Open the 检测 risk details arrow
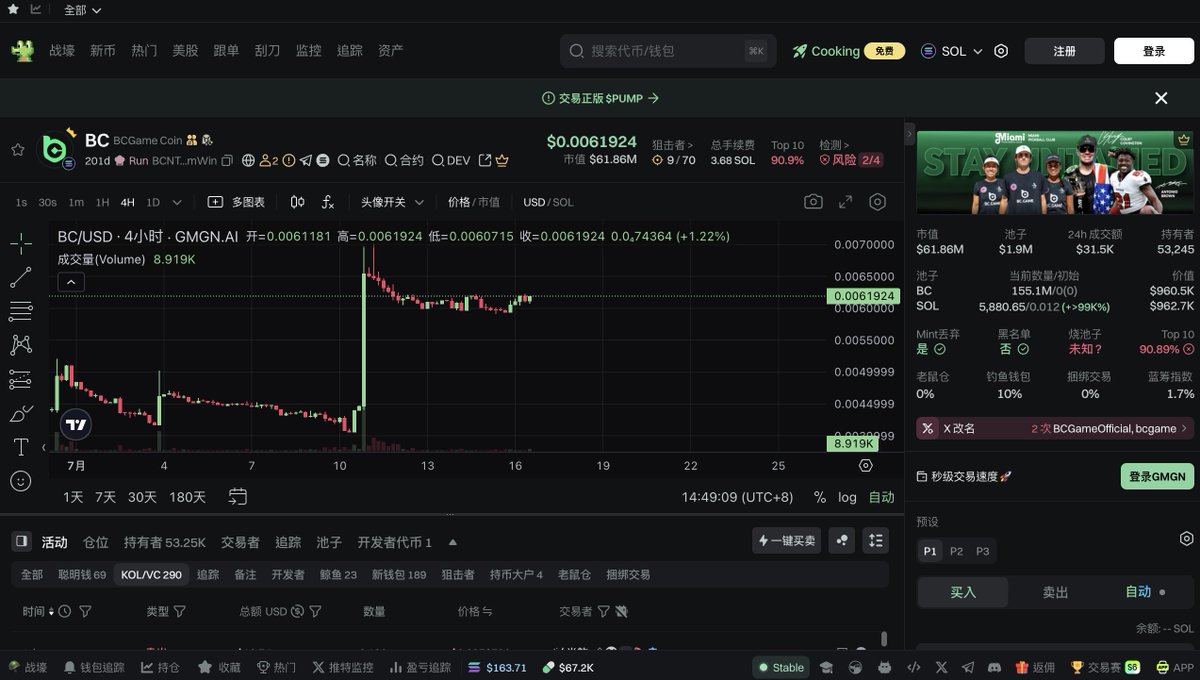 pyautogui.click(x=834, y=145)
